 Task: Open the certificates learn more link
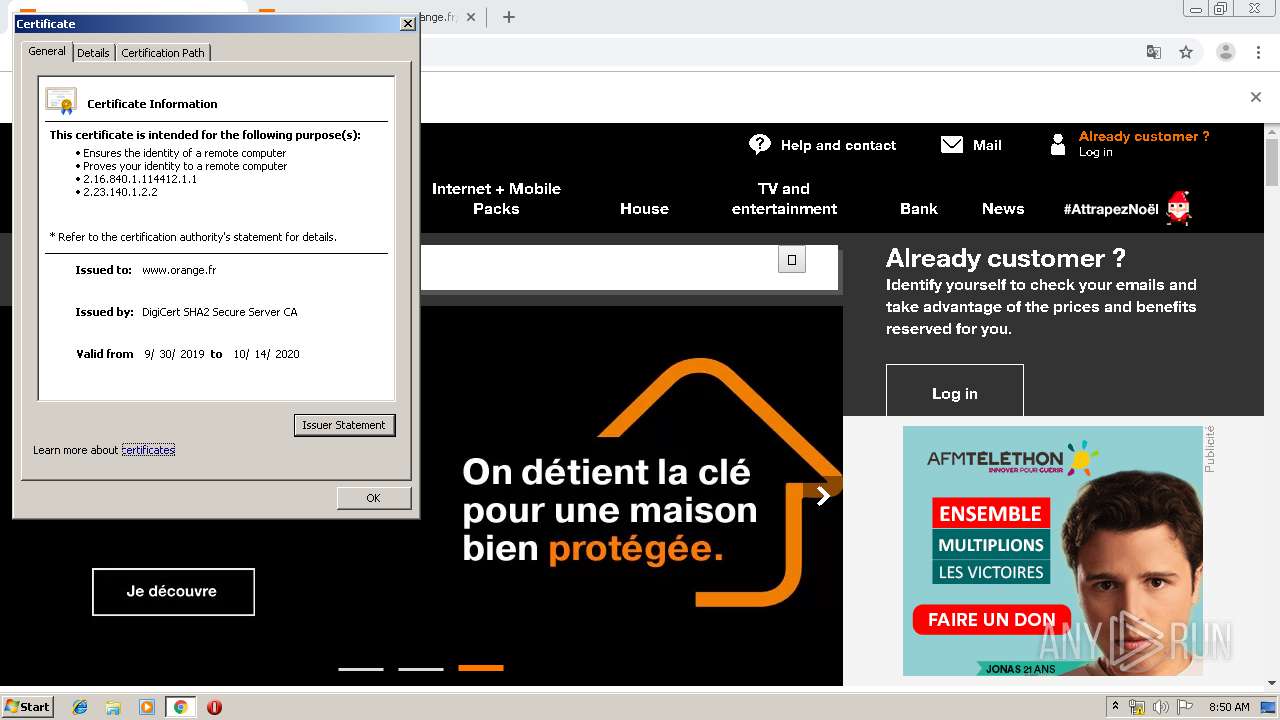[148, 450]
